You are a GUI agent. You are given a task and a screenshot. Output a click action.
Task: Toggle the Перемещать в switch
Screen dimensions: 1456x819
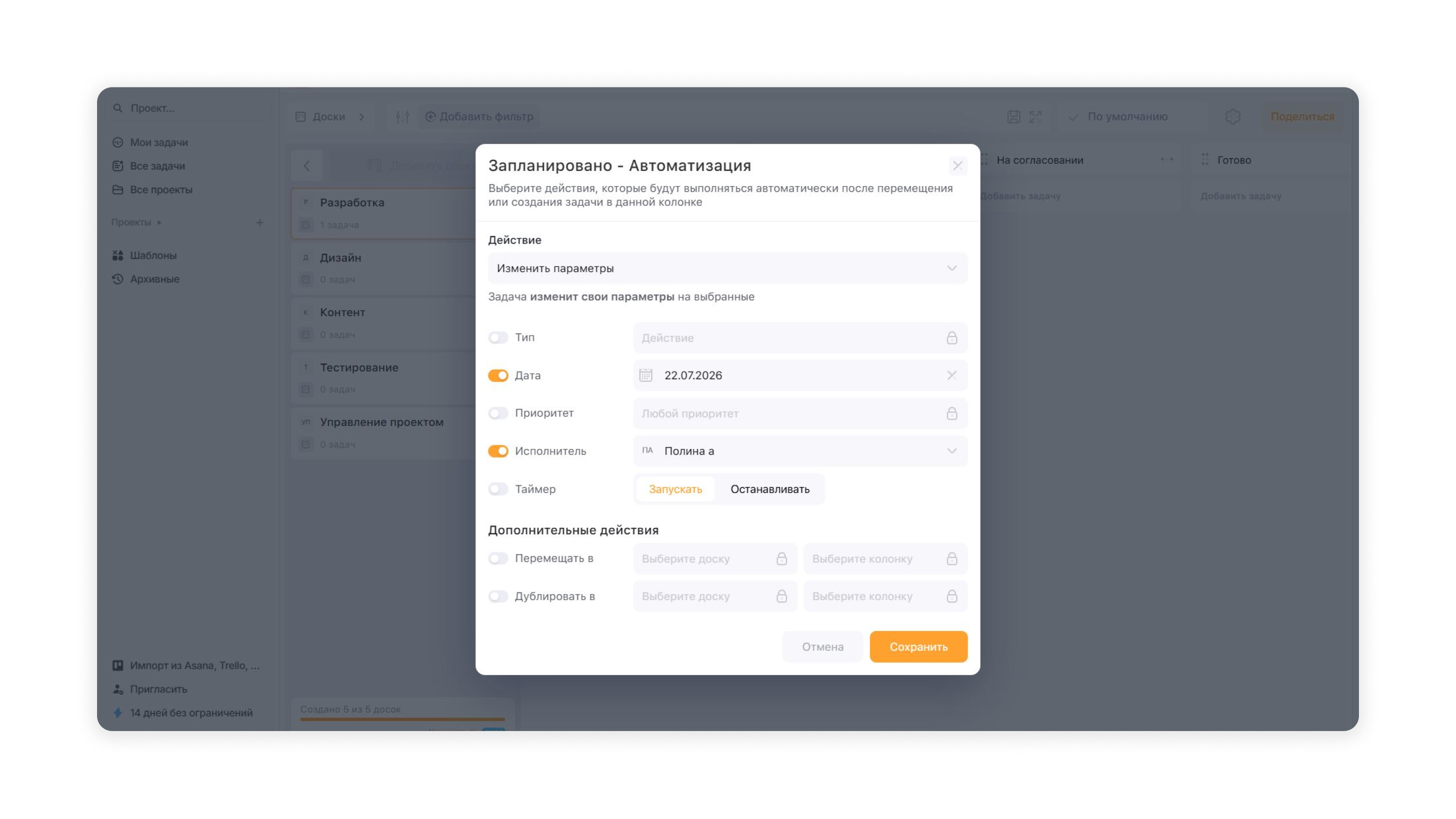498,559
